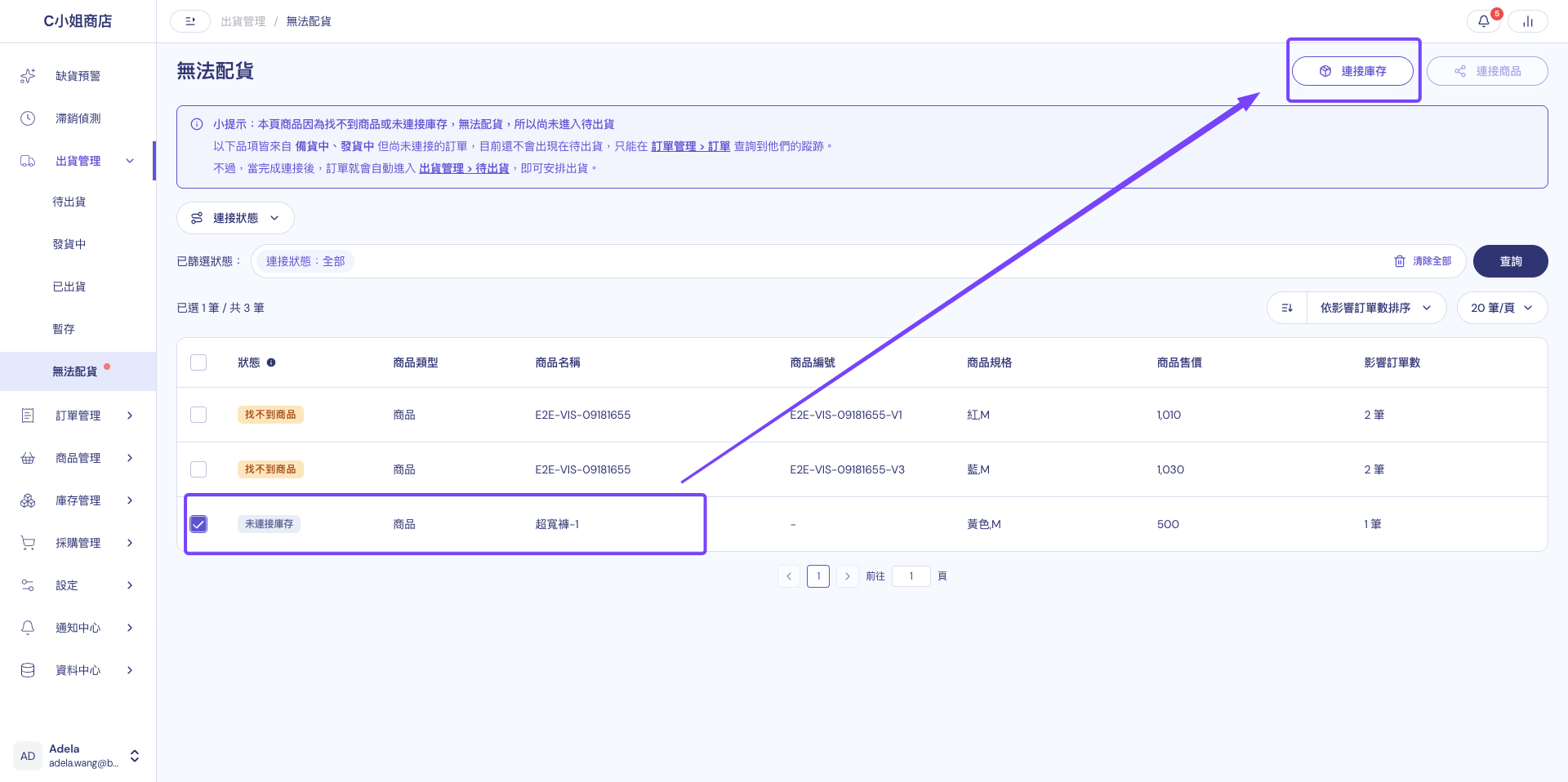Viewport: 1568px width, 782px height.
Task: Click the sort direction icon button
Action: pos(1287,308)
